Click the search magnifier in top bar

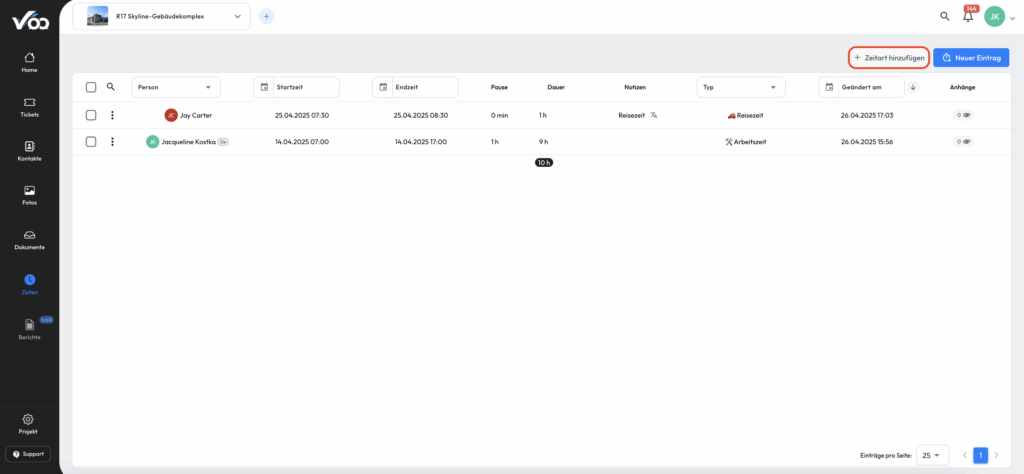pos(945,17)
